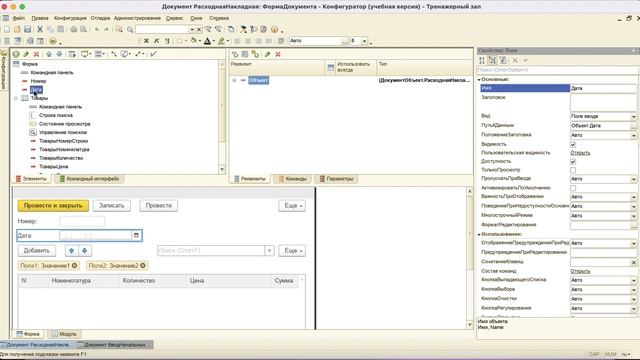Open the Отладка menu

(100, 18)
